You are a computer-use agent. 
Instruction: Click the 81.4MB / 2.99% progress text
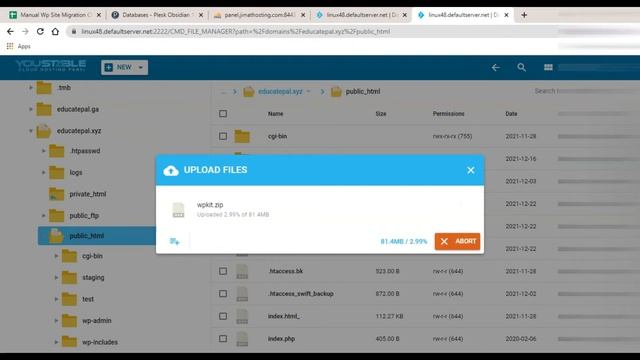(404, 242)
